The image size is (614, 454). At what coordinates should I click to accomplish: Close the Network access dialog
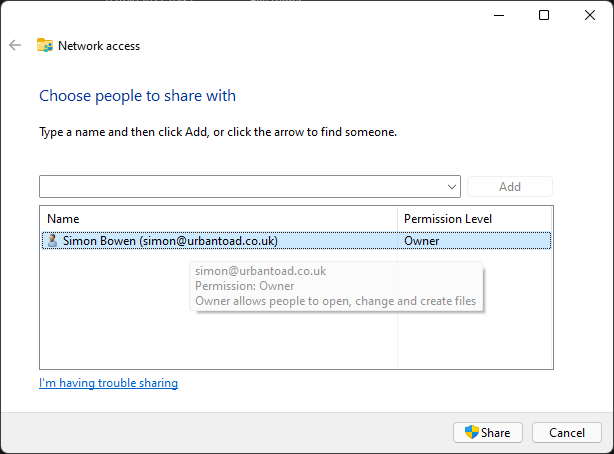pyautogui.click(x=590, y=15)
